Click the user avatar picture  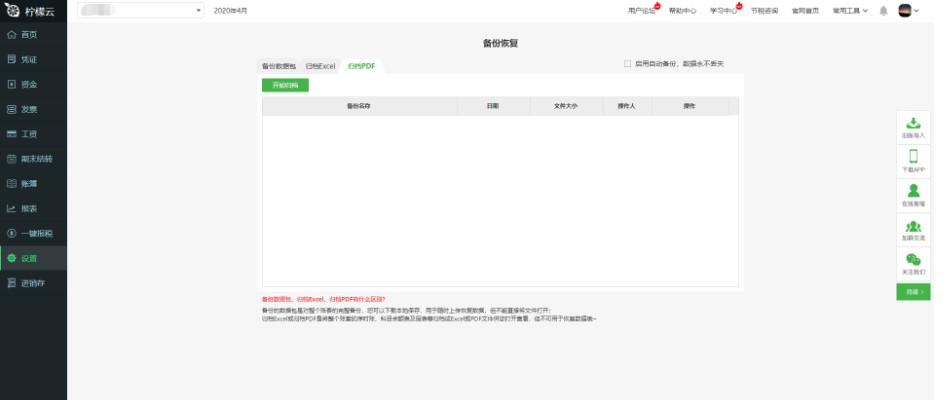[x=904, y=10]
